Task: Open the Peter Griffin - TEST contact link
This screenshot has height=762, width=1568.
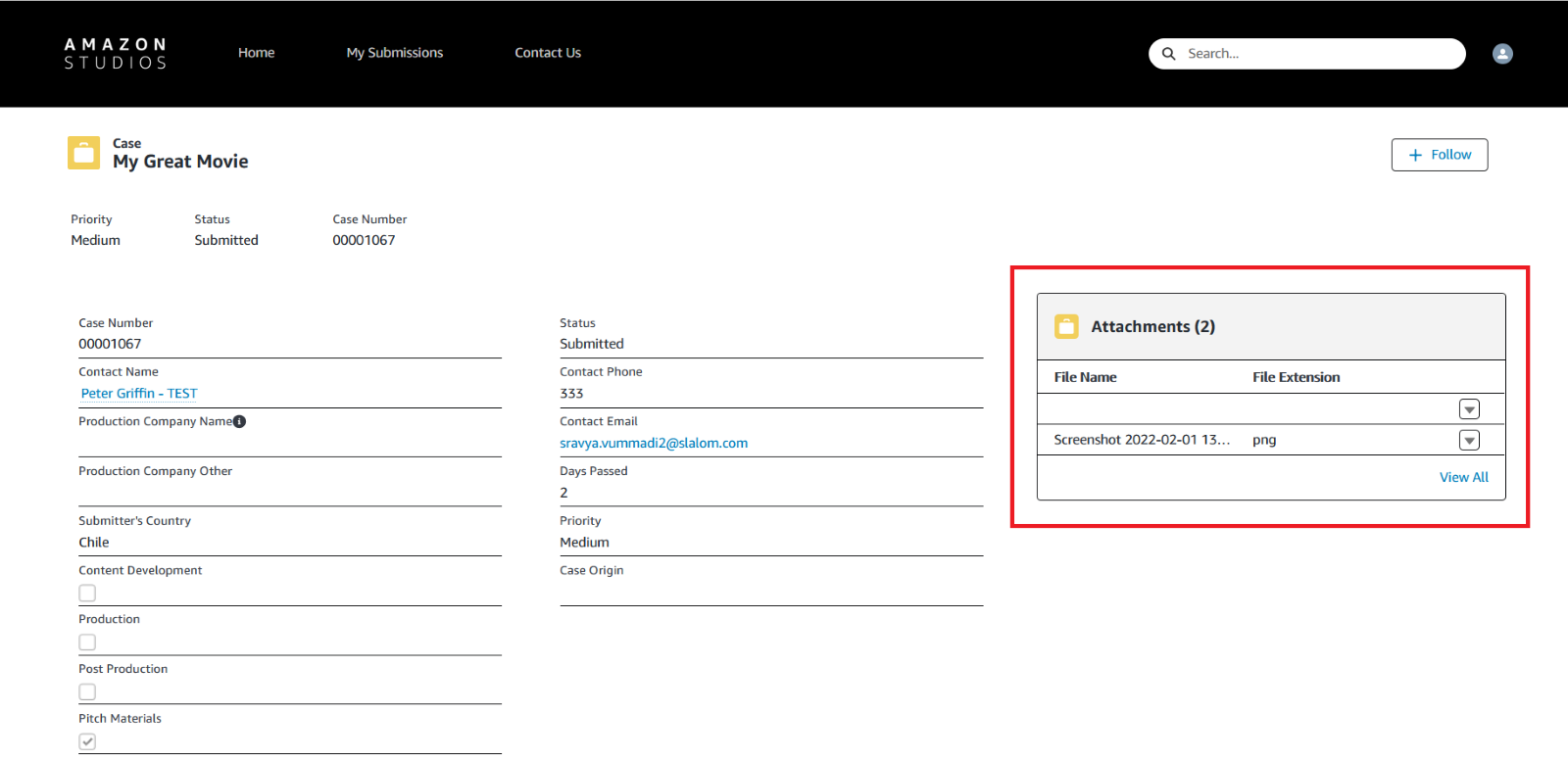Action: [x=139, y=393]
